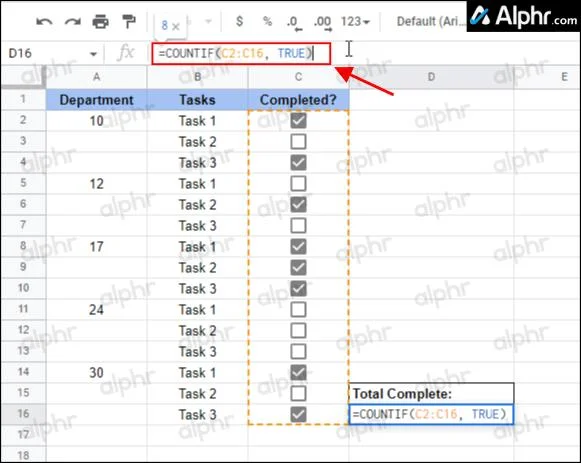The height and width of the screenshot is (463, 581).
Task: Click the Completed? header cell
Action: point(298,100)
